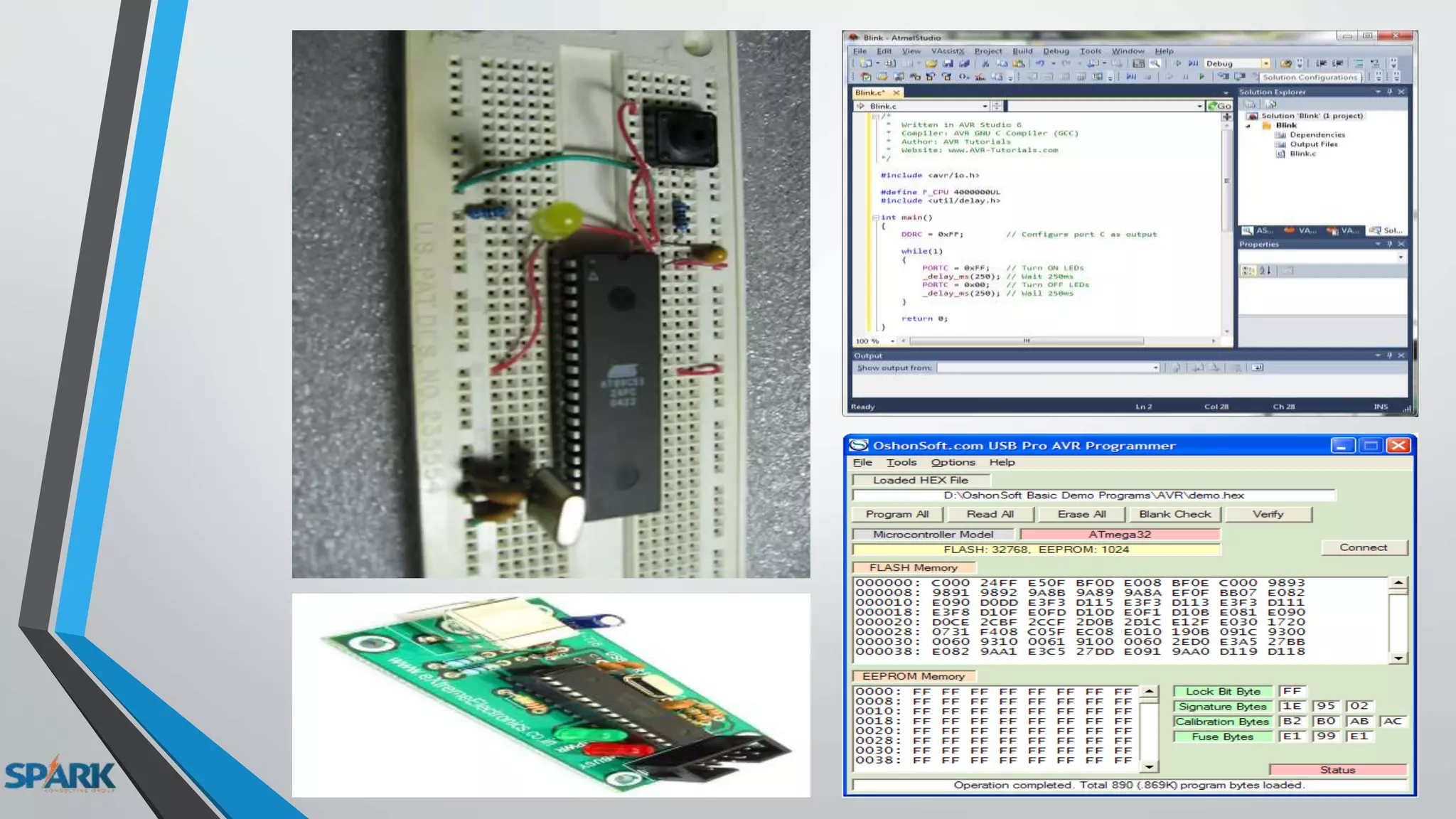1456x819 pixels.
Task: Click the Cut scissors icon
Action: click(985, 63)
